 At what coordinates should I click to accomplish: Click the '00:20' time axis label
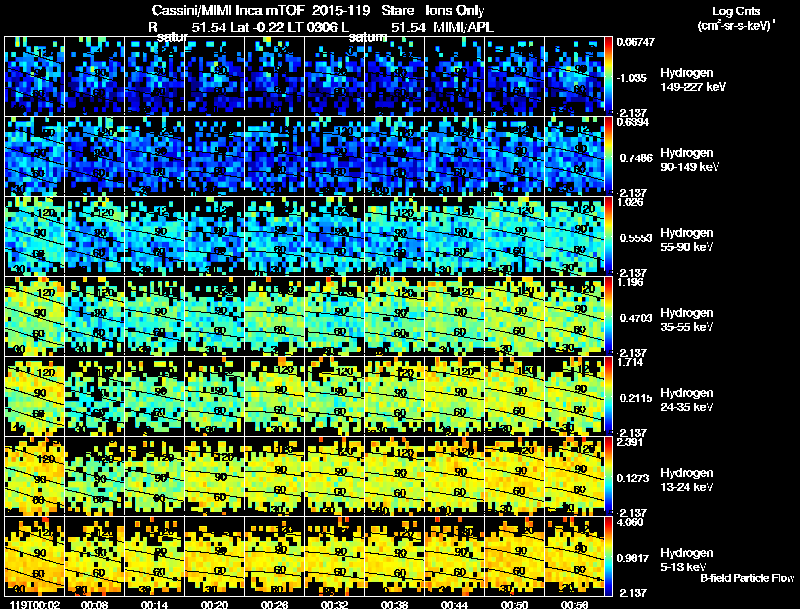(215, 604)
